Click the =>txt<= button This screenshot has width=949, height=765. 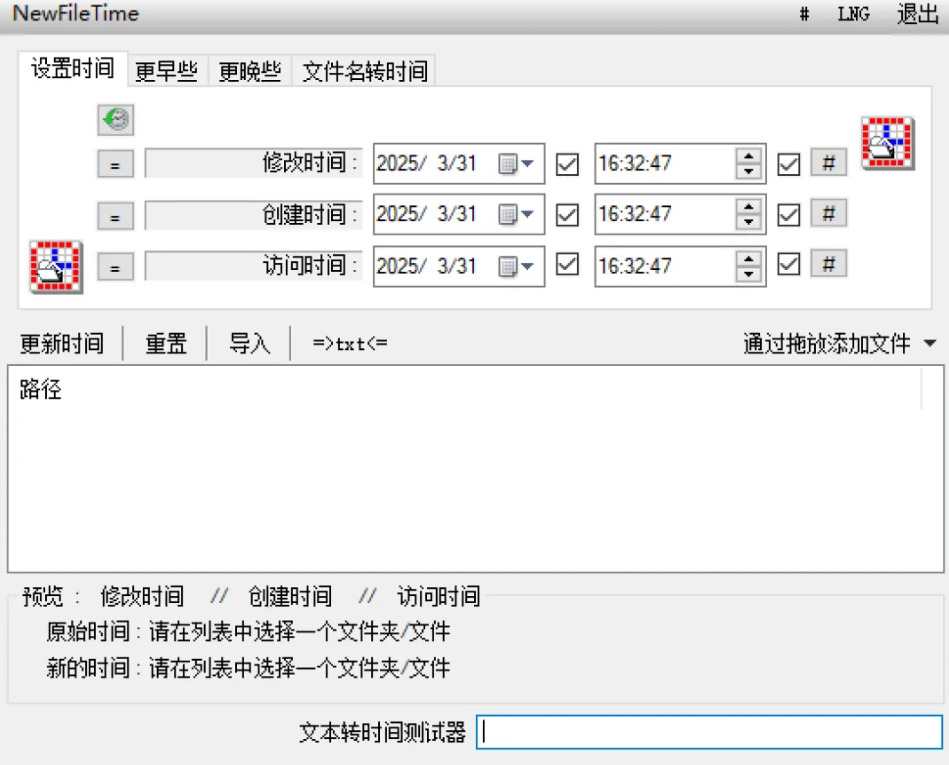coord(350,344)
